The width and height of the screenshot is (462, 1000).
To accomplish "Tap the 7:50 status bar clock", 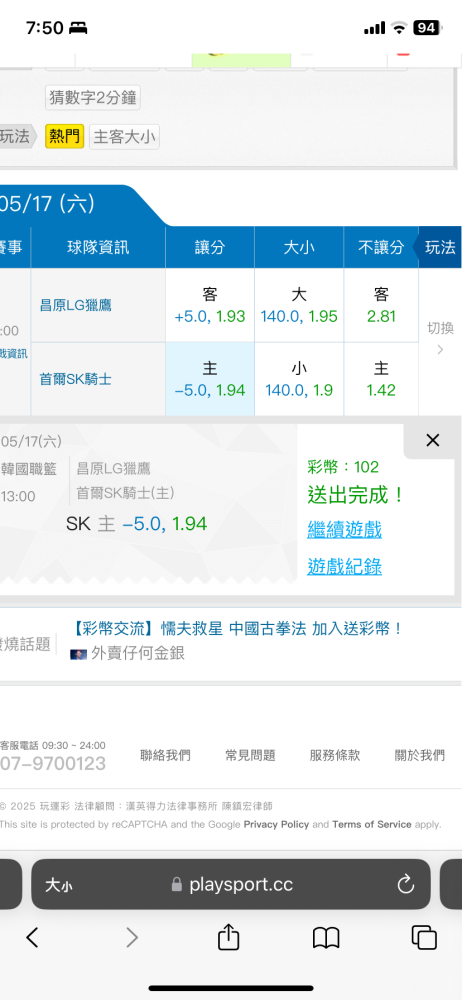I will (x=45, y=28).
